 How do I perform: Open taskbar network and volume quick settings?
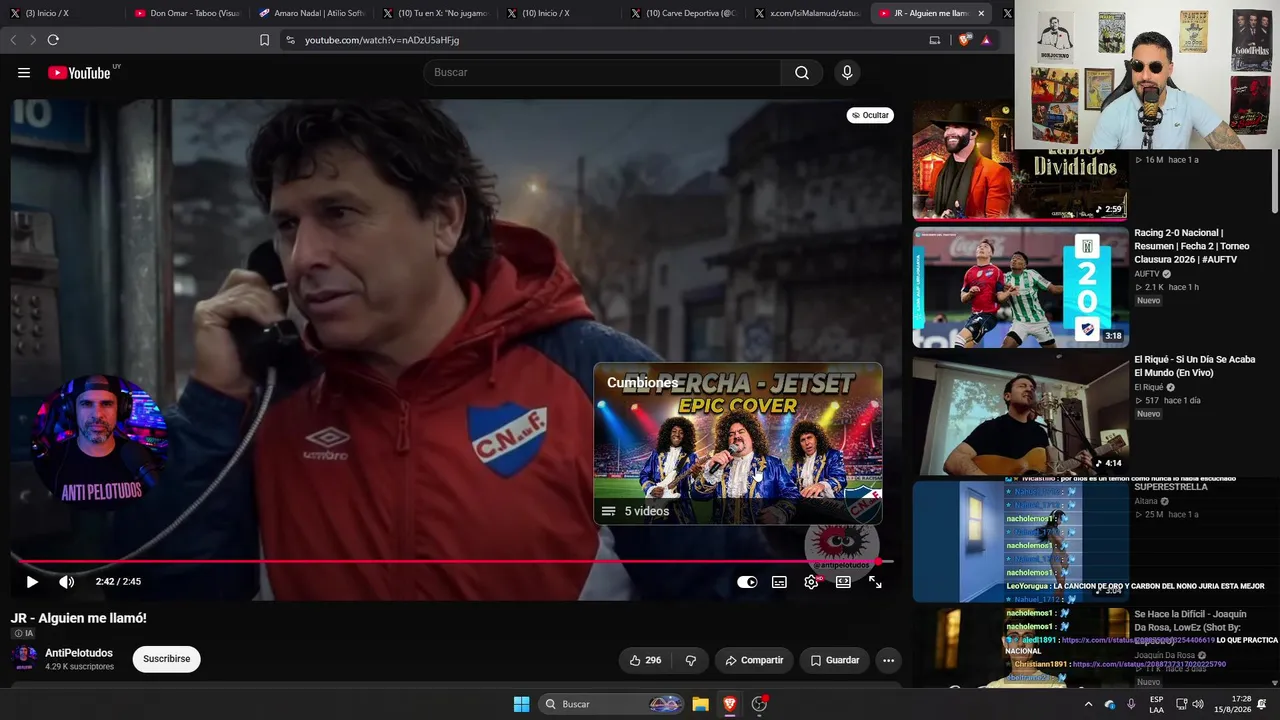point(1189,704)
